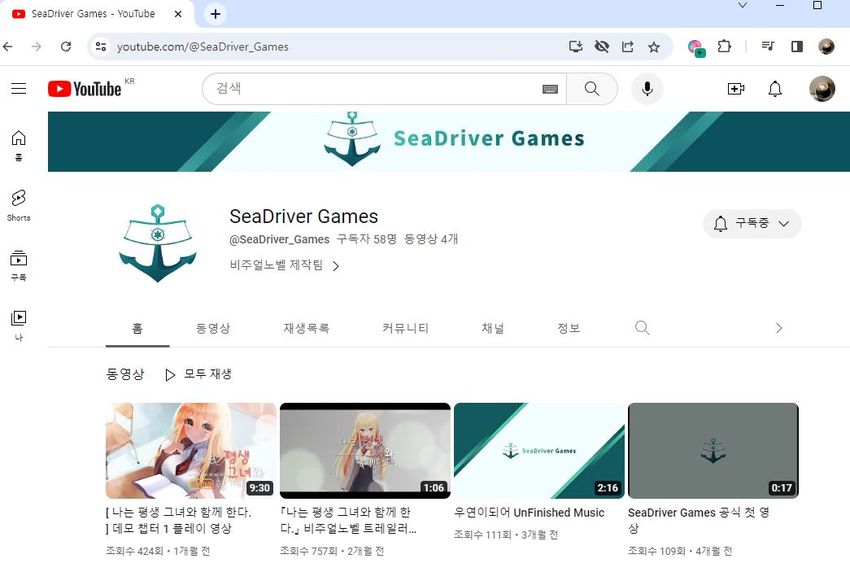The height and width of the screenshot is (564, 850).
Task: Open site information icon in address bar
Action: point(101,47)
